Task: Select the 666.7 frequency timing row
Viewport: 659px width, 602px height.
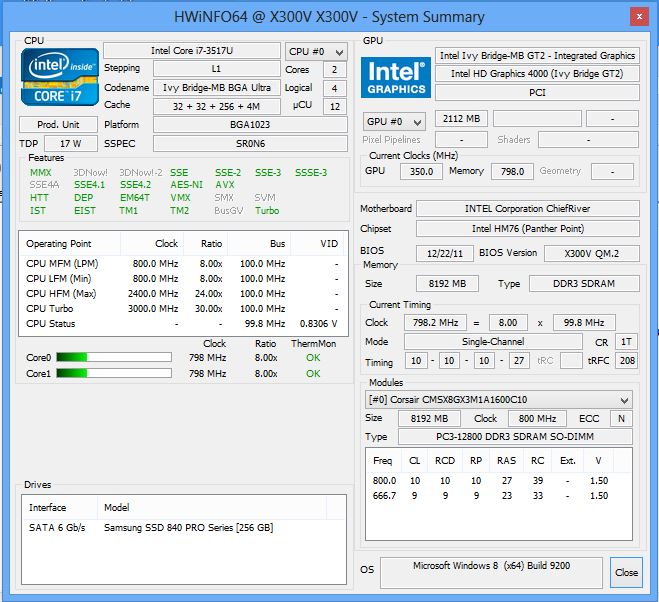Action: coord(498,496)
